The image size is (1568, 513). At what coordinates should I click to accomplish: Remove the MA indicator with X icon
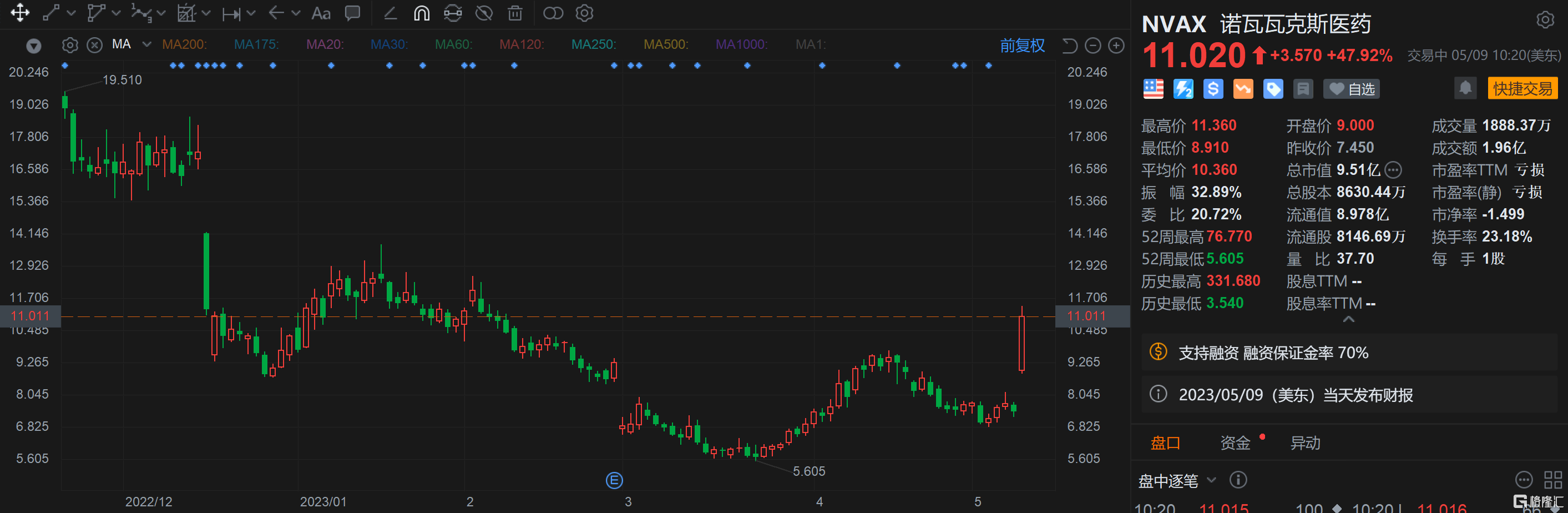tap(94, 45)
